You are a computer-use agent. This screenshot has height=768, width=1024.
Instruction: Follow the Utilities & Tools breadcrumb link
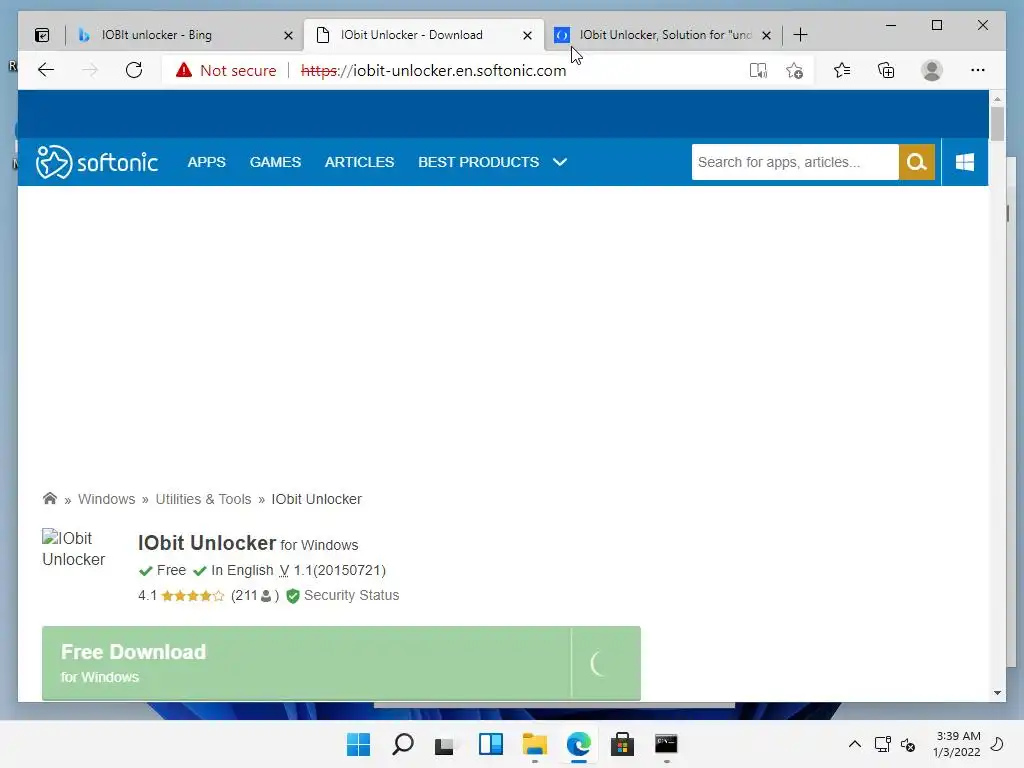(x=203, y=499)
